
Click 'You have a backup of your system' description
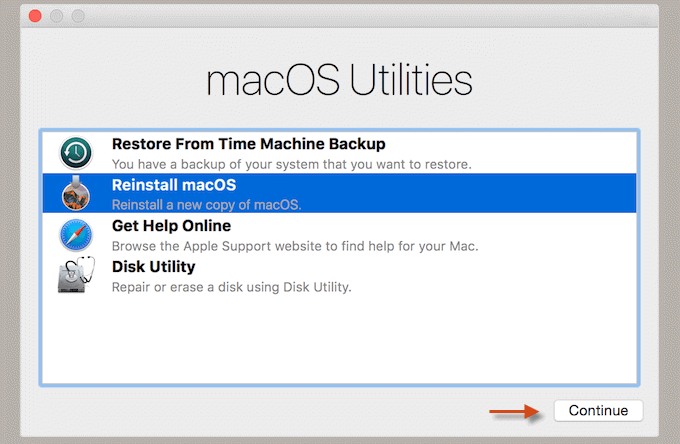point(291,164)
